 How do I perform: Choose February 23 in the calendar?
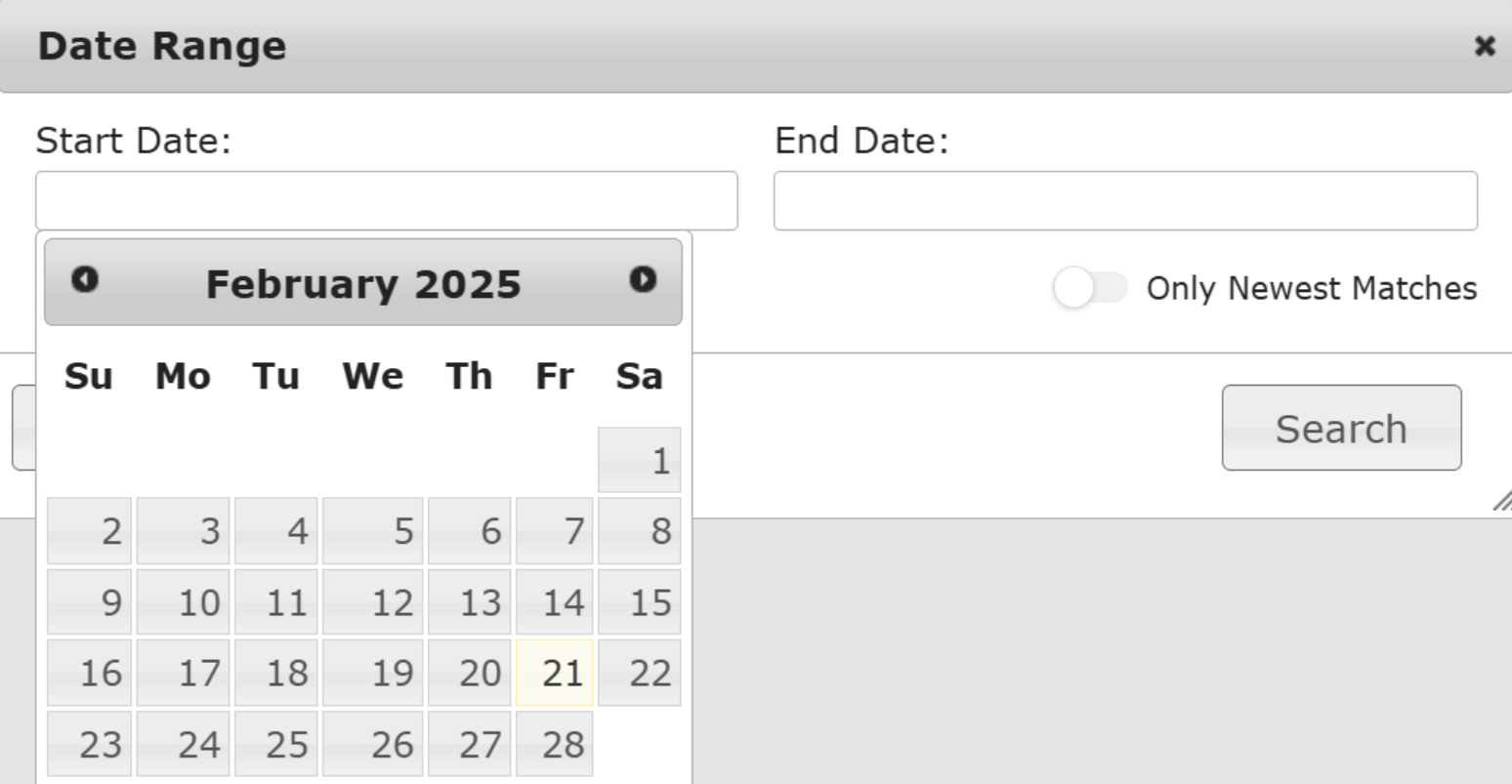point(89,744)
